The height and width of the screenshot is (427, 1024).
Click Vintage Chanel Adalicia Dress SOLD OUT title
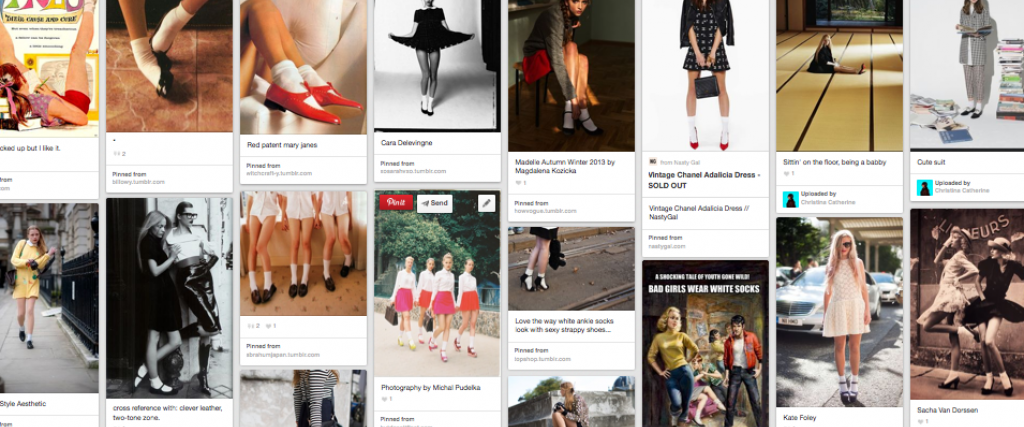(704, 180)
